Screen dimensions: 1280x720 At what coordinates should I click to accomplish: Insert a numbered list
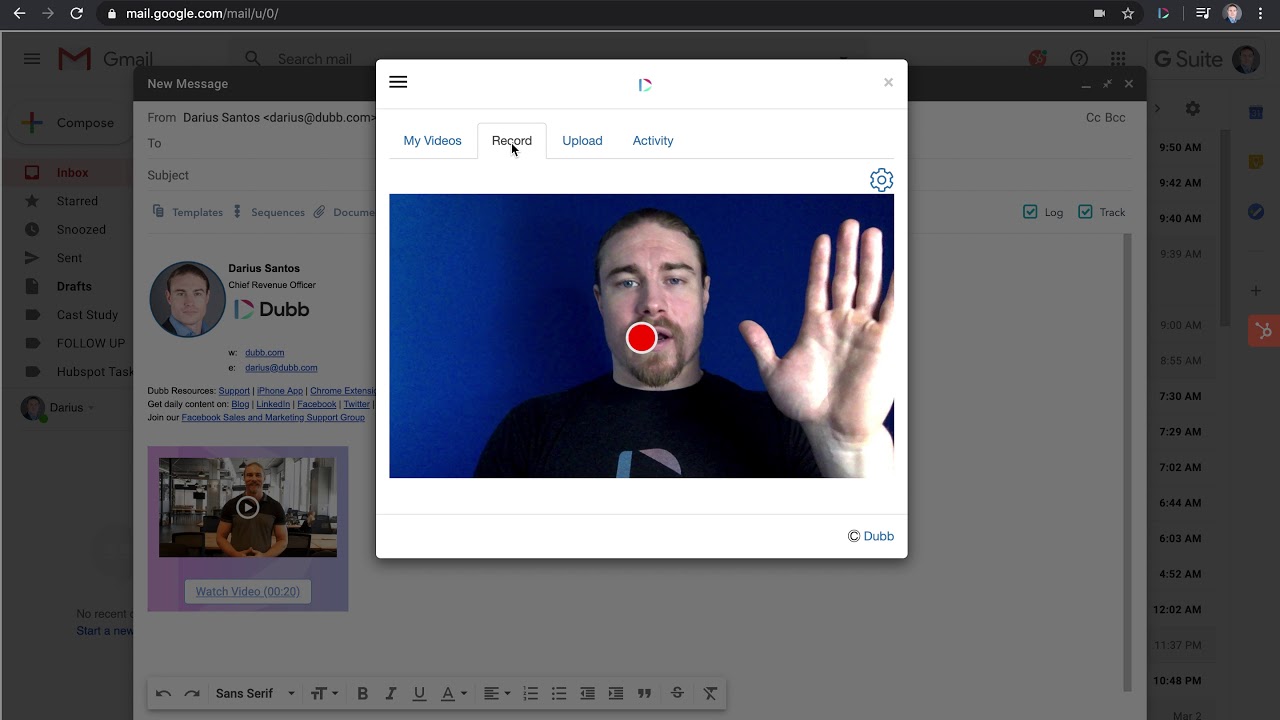pos(531,694)
